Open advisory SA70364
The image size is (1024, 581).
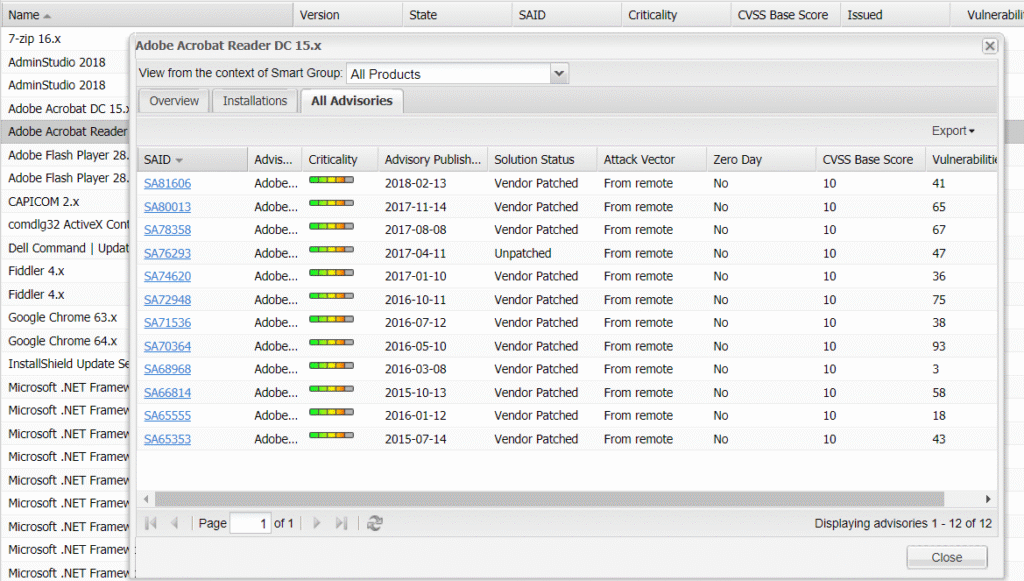point(168,346)
